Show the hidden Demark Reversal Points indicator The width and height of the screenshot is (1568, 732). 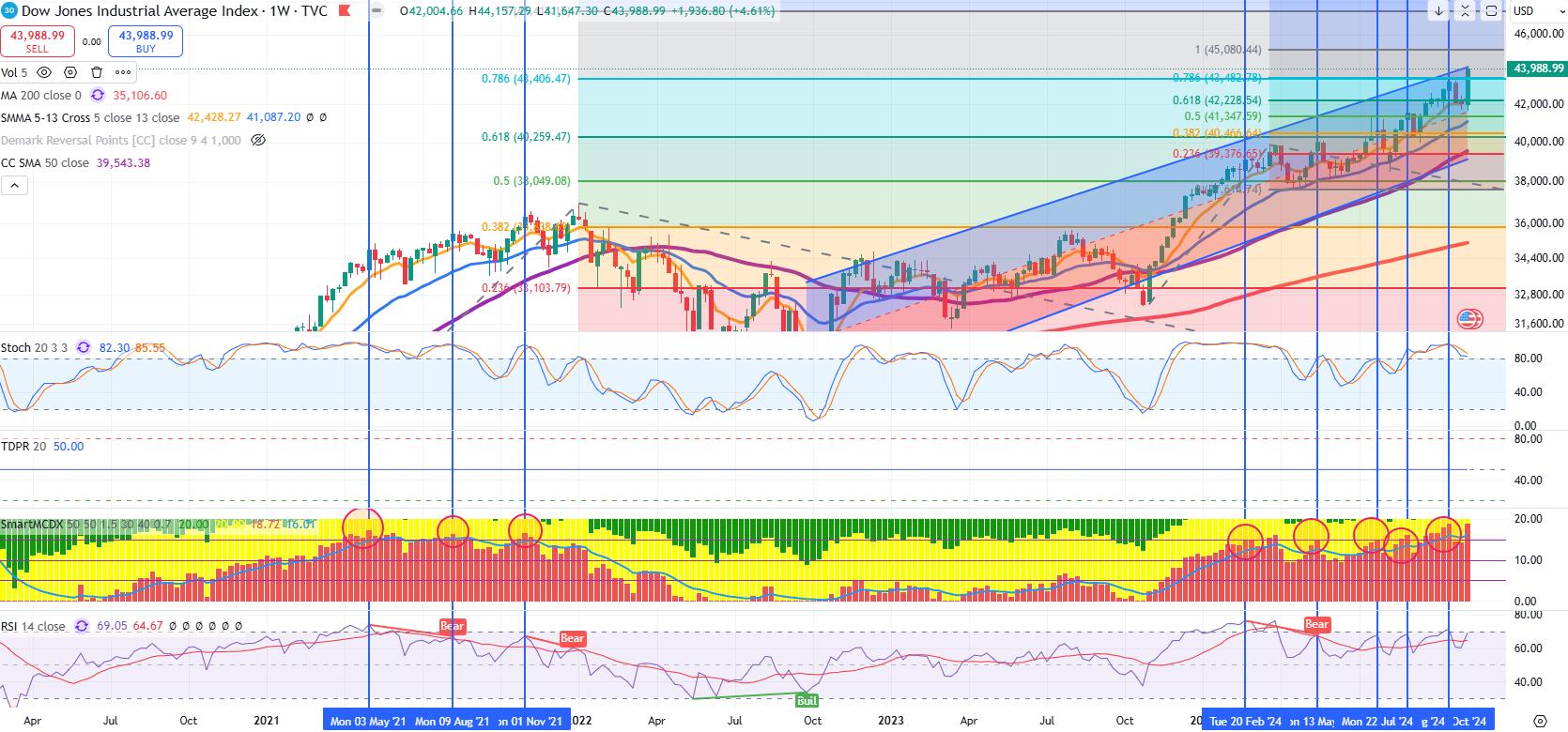(x=259, y=140)
